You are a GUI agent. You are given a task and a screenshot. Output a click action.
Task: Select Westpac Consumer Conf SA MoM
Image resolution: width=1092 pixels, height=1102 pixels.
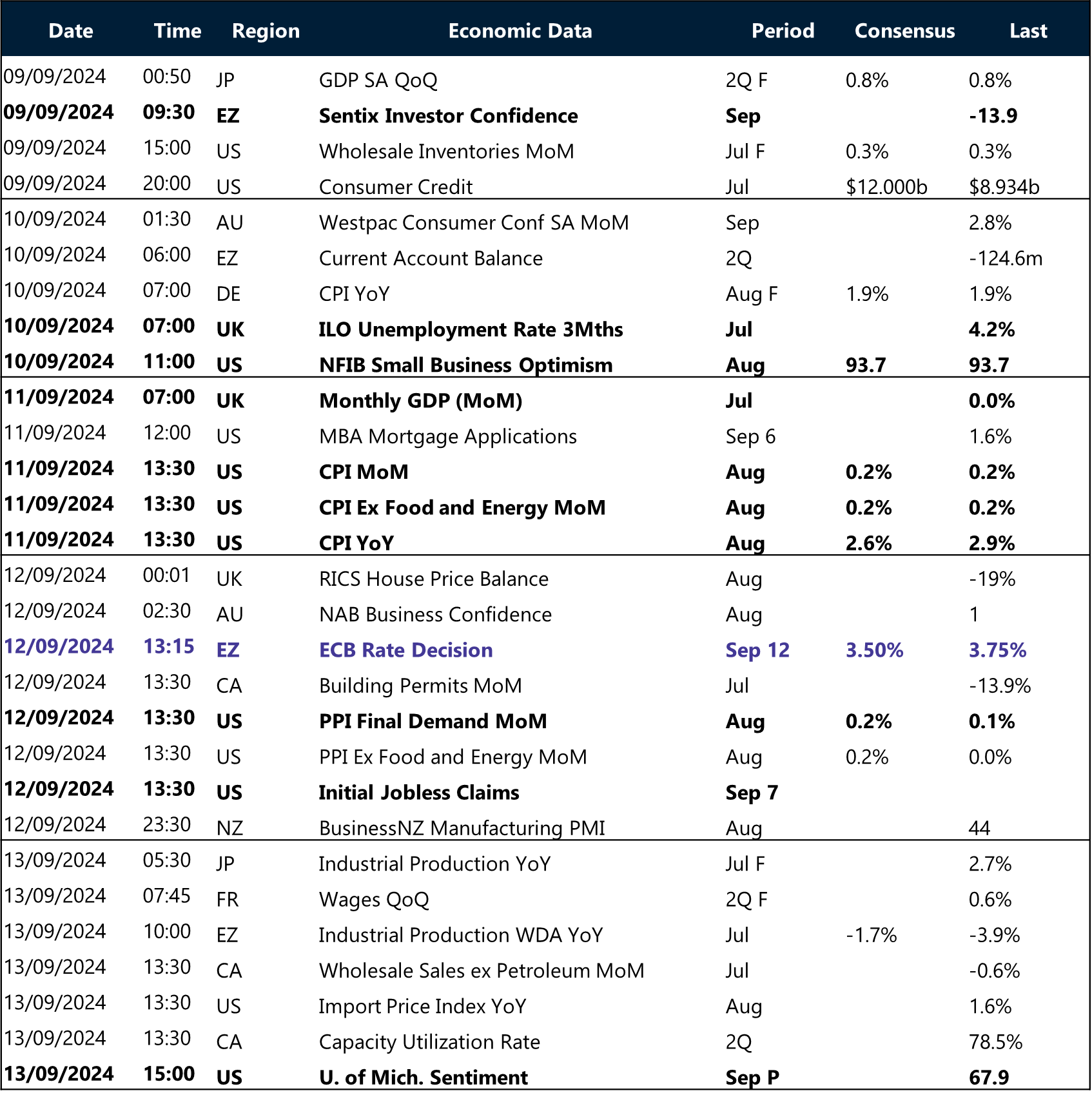click(x=474, y=223)
